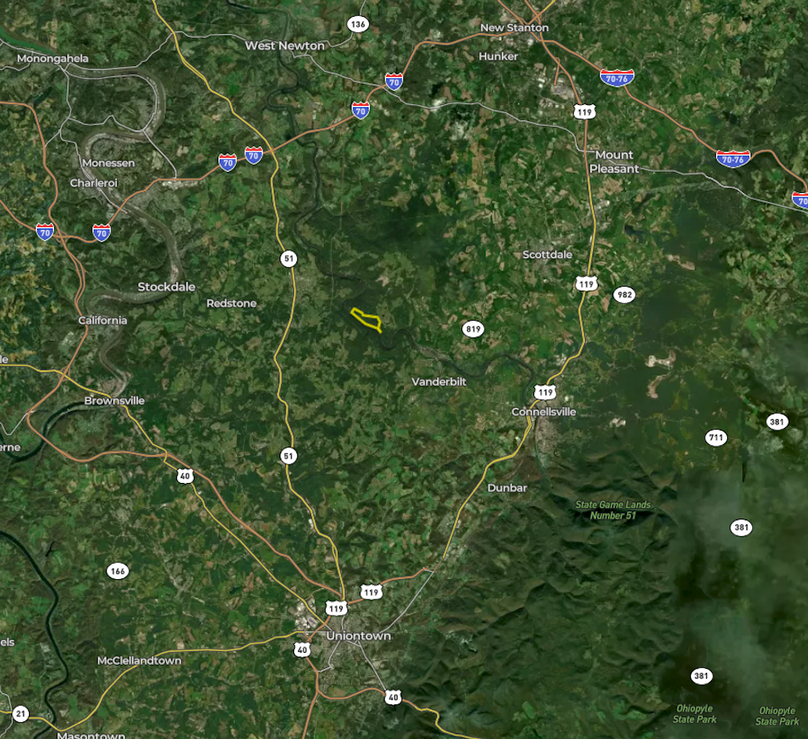Select the yellow outlined parcel boundary
This screenshot has width=808, height=739.
click(x=366, y=320)
